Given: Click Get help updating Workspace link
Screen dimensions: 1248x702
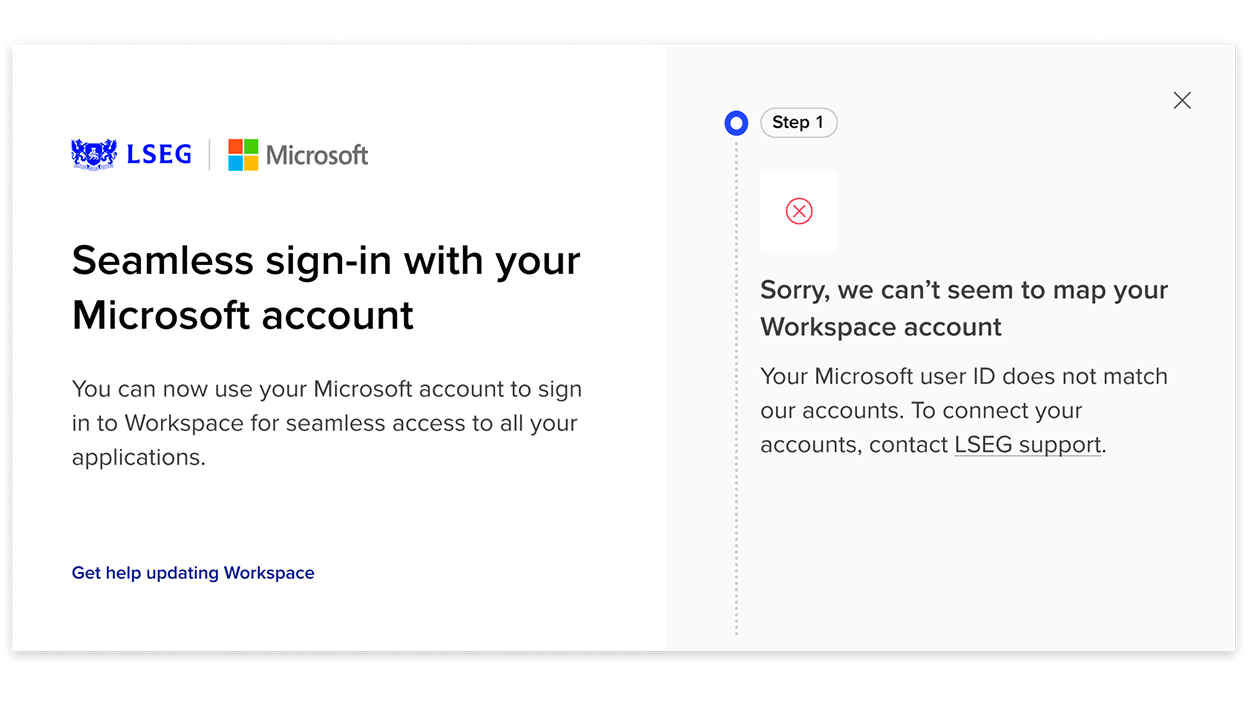Looking at the screenshot, I should click(x=193, y=573).
